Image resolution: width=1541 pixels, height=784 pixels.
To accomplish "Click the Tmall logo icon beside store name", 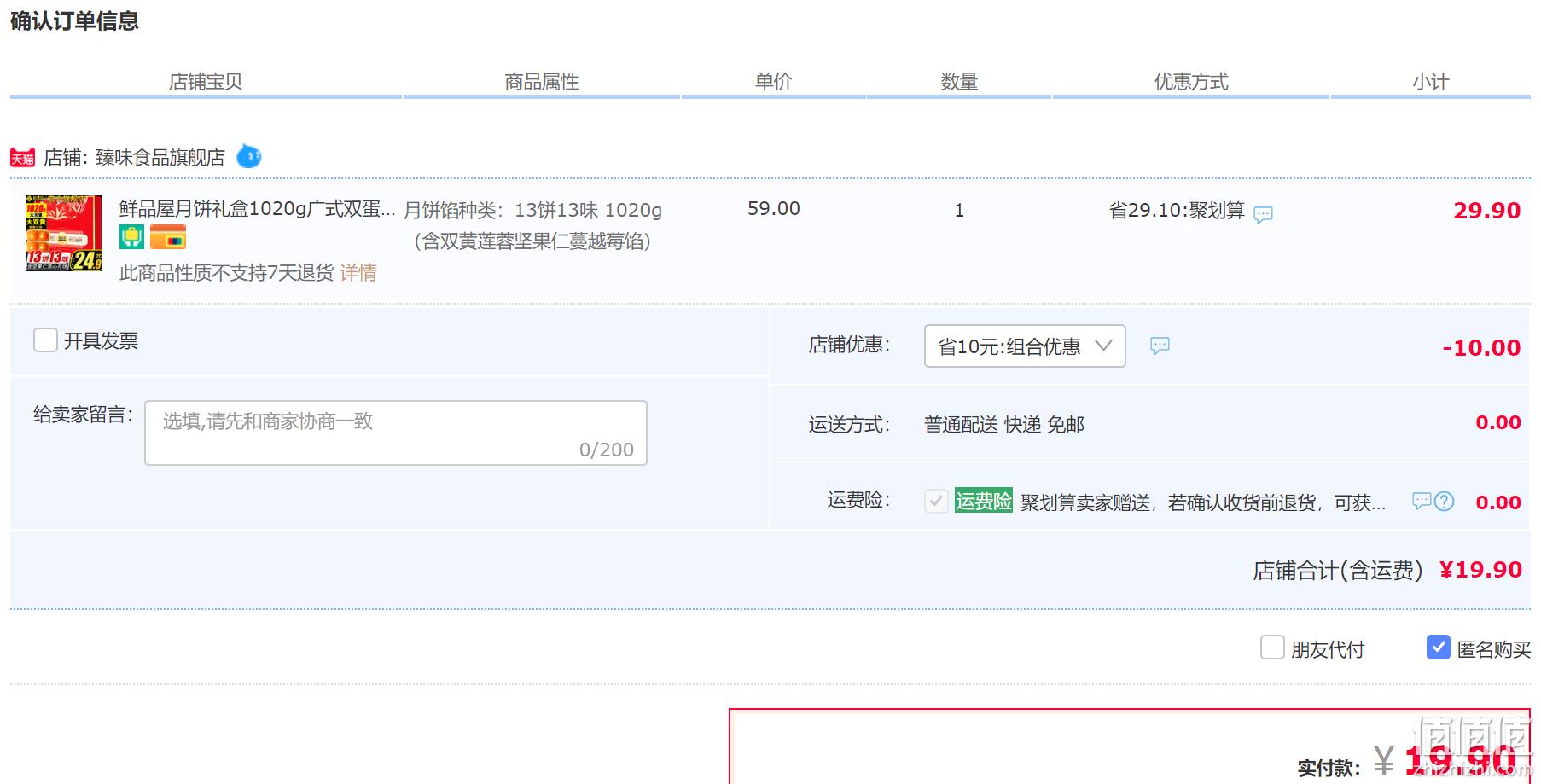I will point(23,158).
